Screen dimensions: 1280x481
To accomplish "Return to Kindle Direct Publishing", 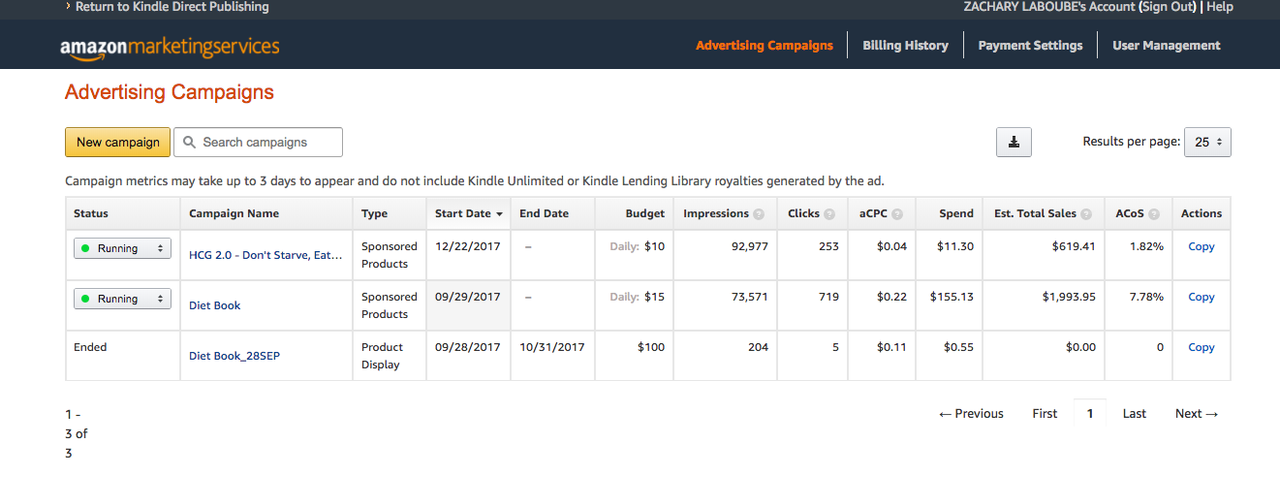I will [x=172, y=7].
